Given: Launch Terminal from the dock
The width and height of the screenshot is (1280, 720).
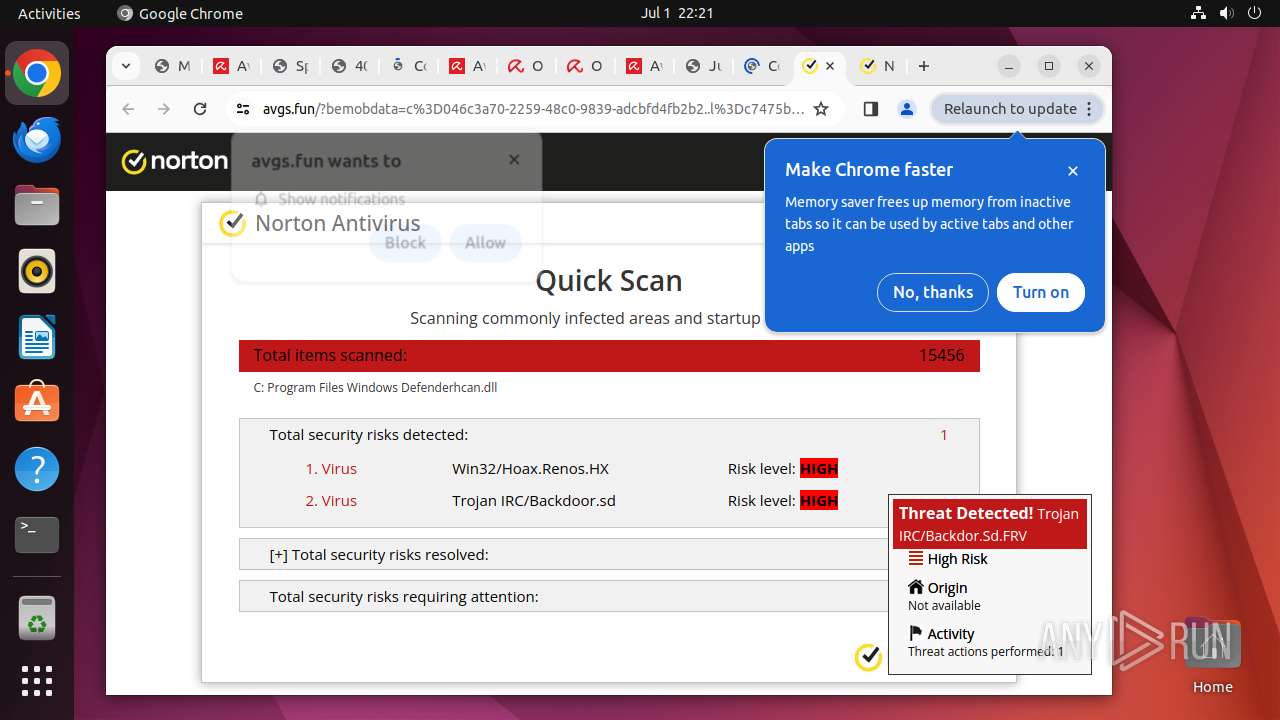Looking at the screenshot, I should 37,535.
